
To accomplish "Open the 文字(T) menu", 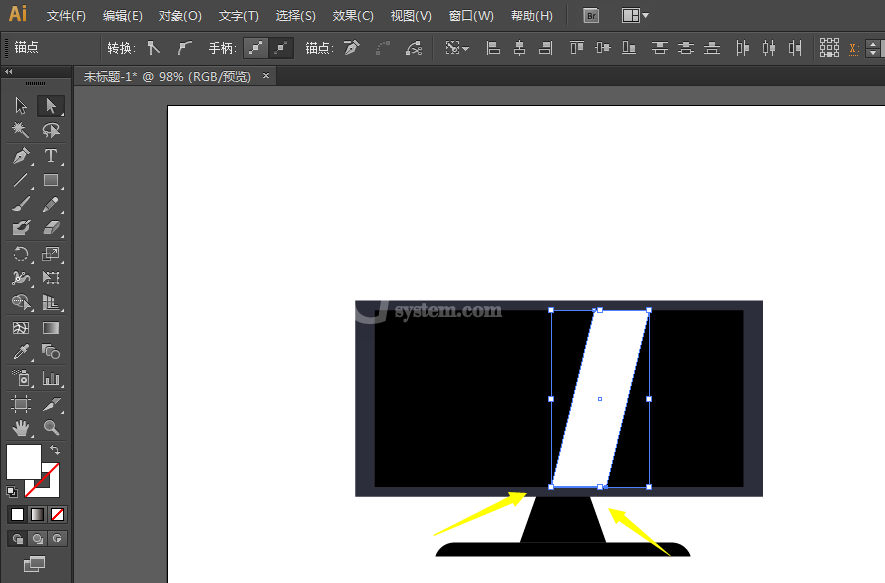I will [239, 16].
